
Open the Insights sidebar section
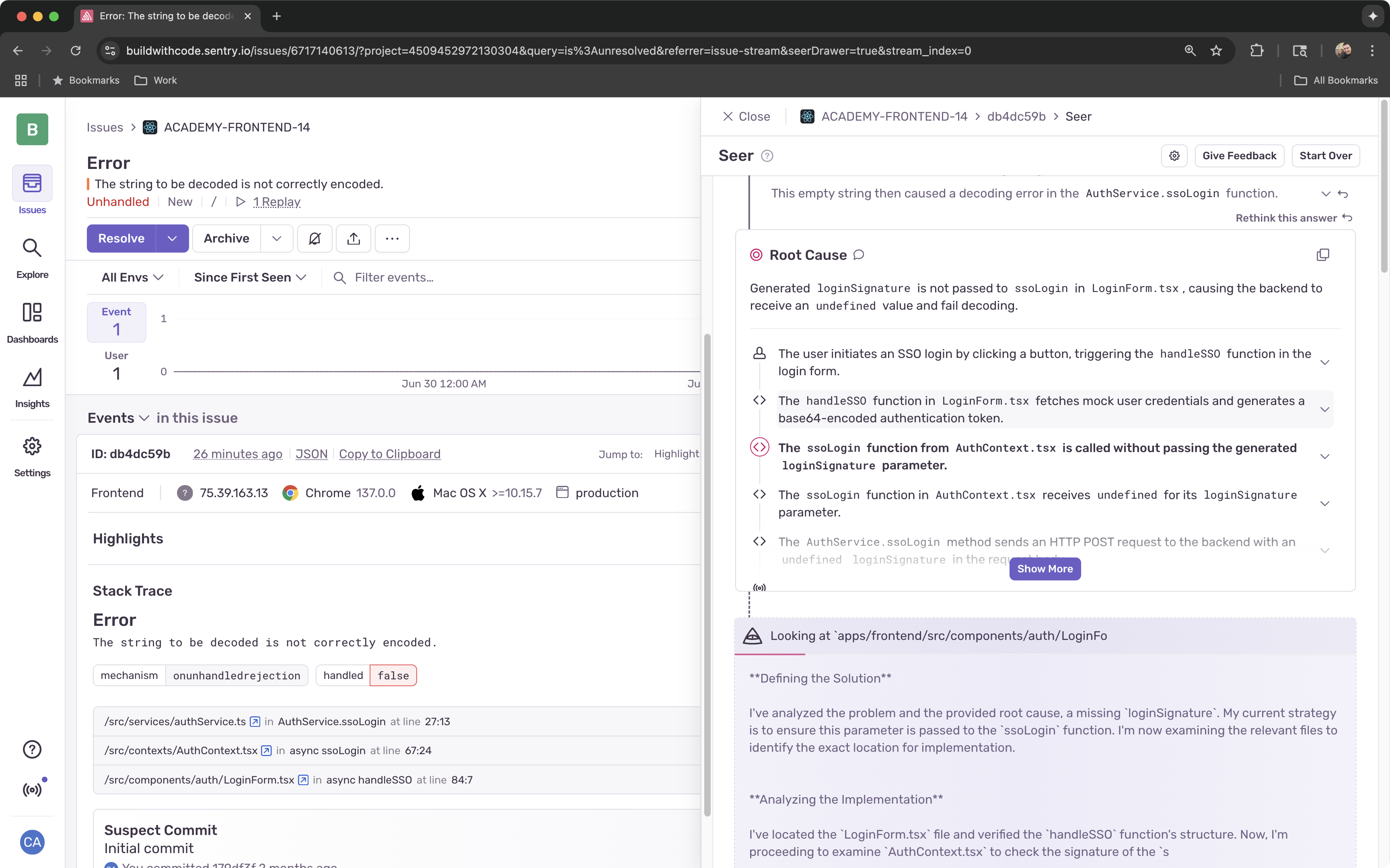click(x=32, y=388)
